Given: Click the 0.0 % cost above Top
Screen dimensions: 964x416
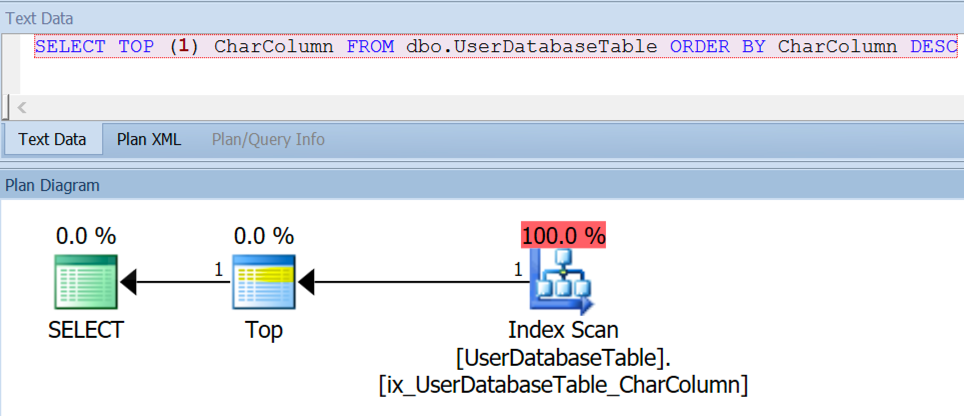Looking at the screenshot, I should pyautogui.click(x=263, y=236).
